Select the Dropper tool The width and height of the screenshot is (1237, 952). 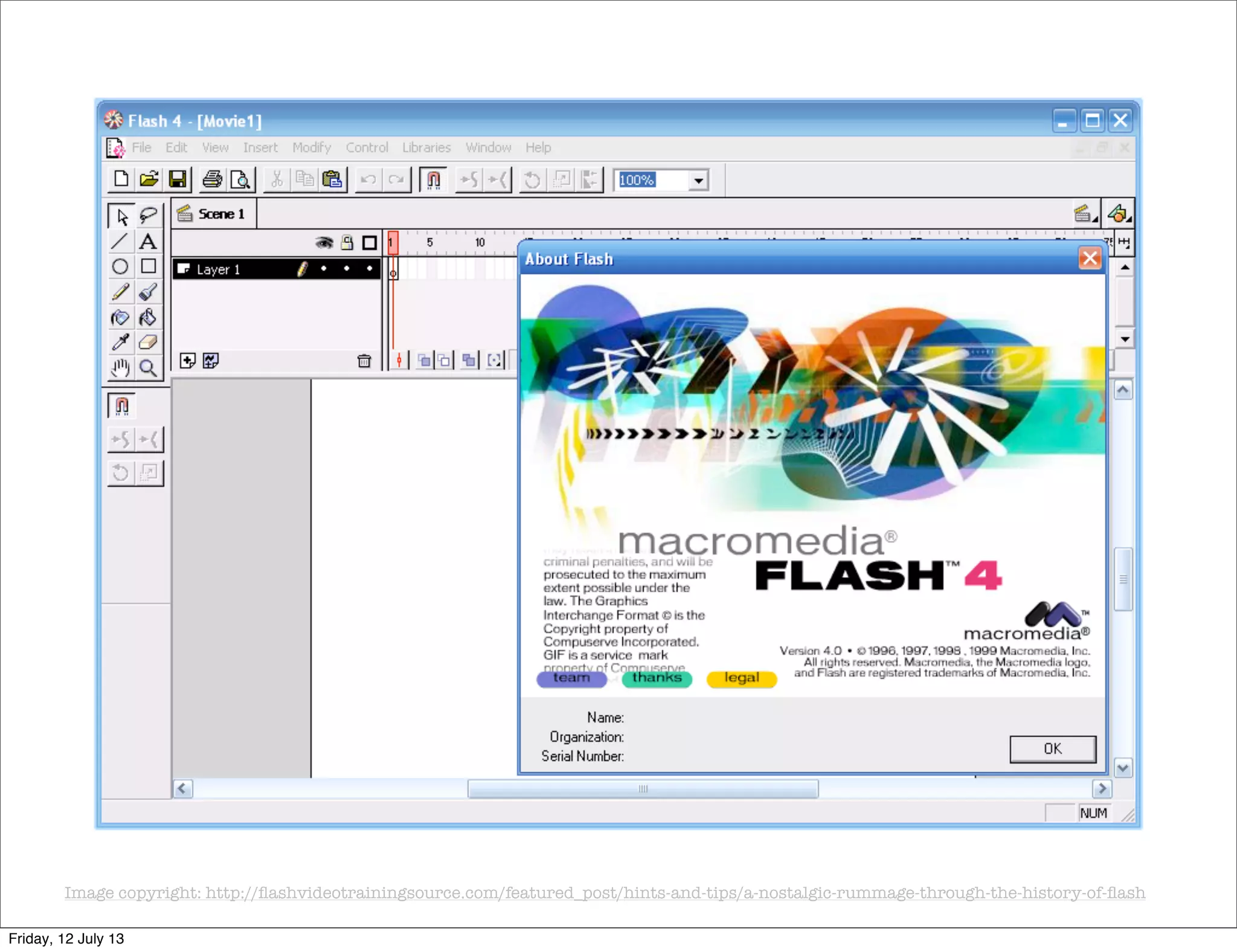(x=120, y=343)
